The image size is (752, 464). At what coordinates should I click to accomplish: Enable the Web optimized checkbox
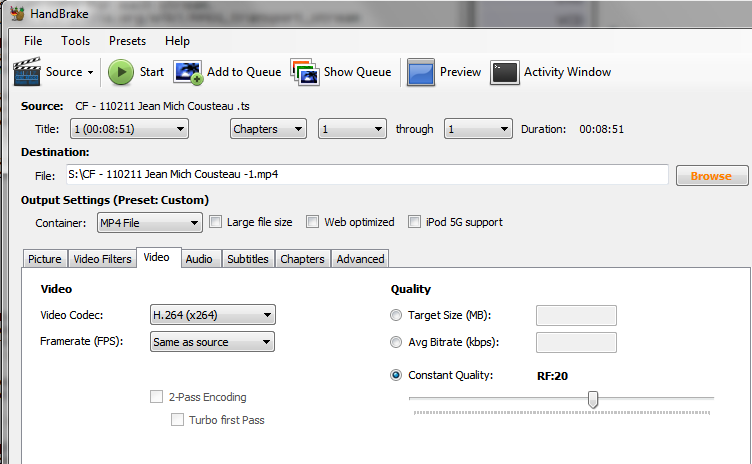313,222
